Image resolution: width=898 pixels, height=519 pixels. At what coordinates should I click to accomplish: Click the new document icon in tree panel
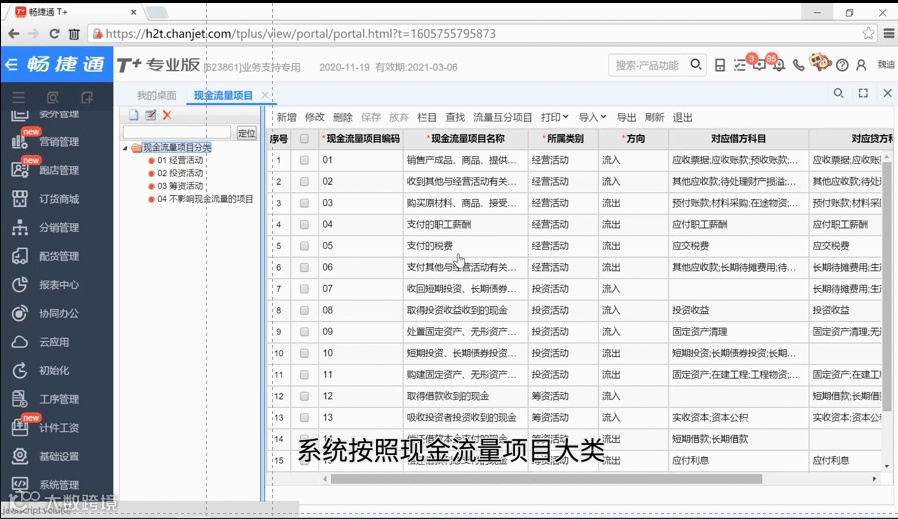pos(133,115)
